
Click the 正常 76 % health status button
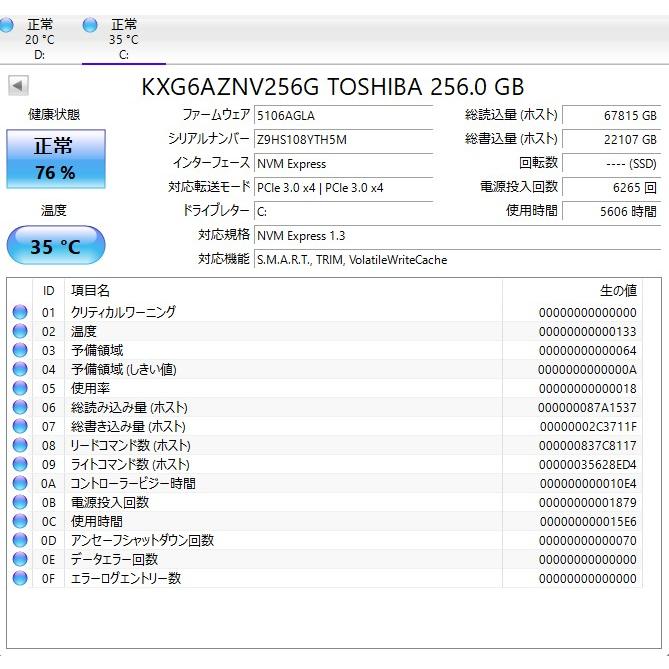[x=56, y=159]
